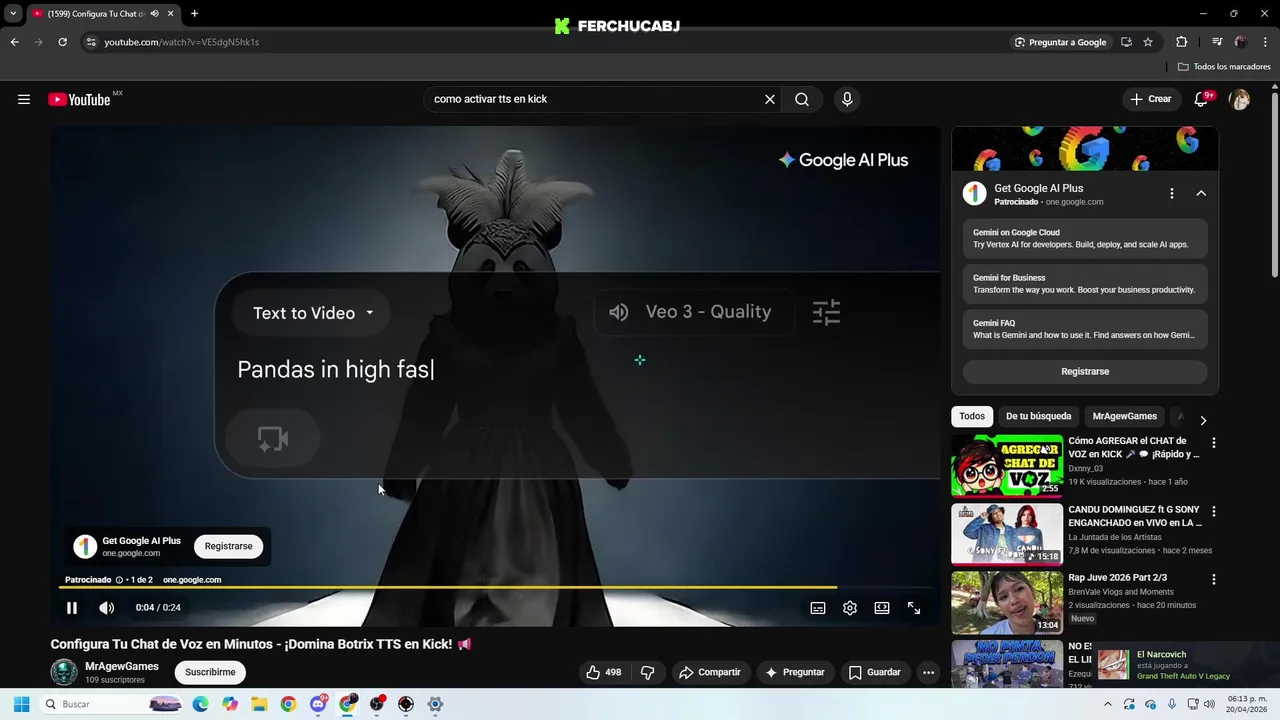Open Chrome media controls icon
Screen dimensions: 1280x720
click(x=1217, y=42)
